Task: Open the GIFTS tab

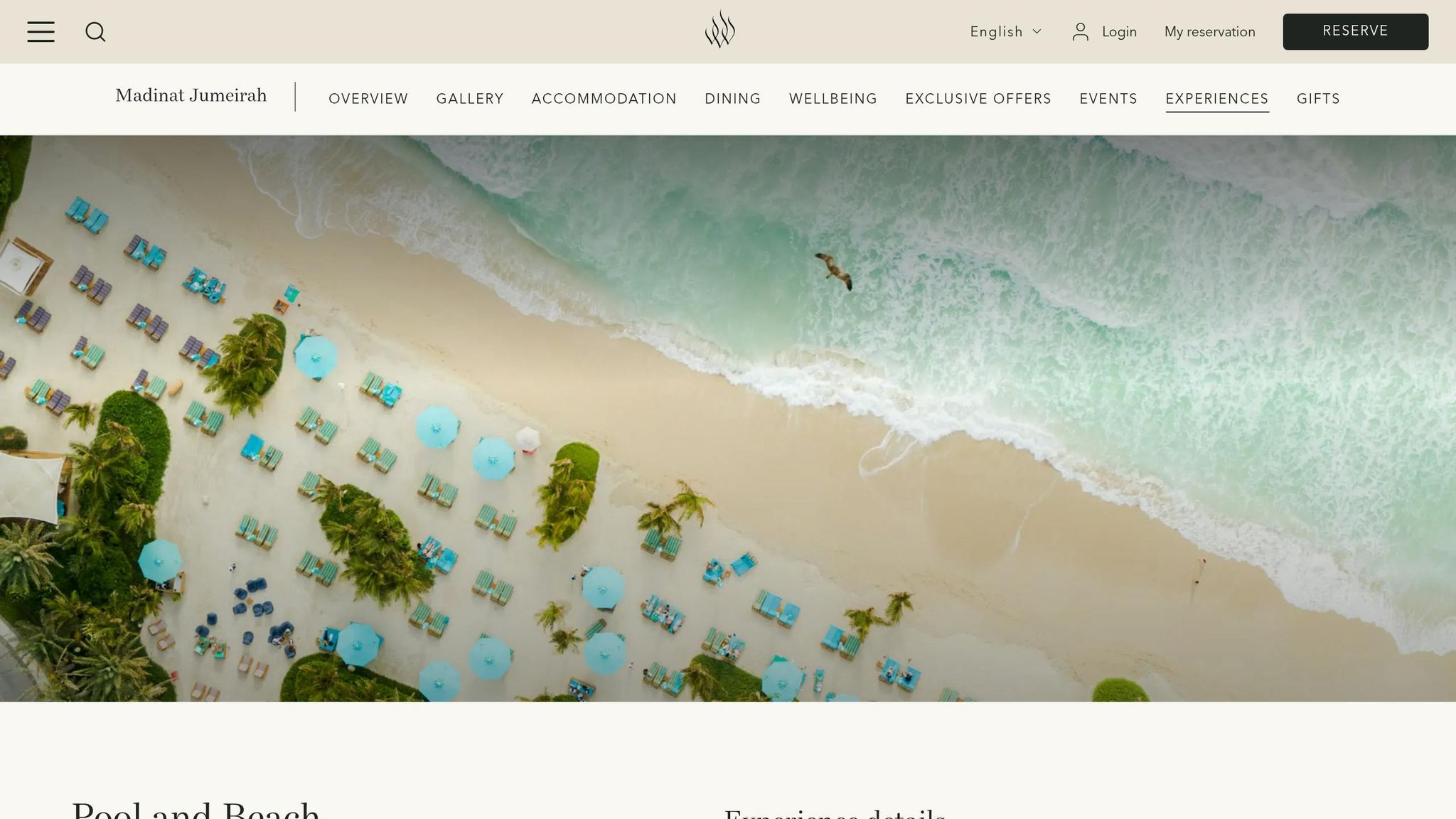Action: pos(1318,99)
